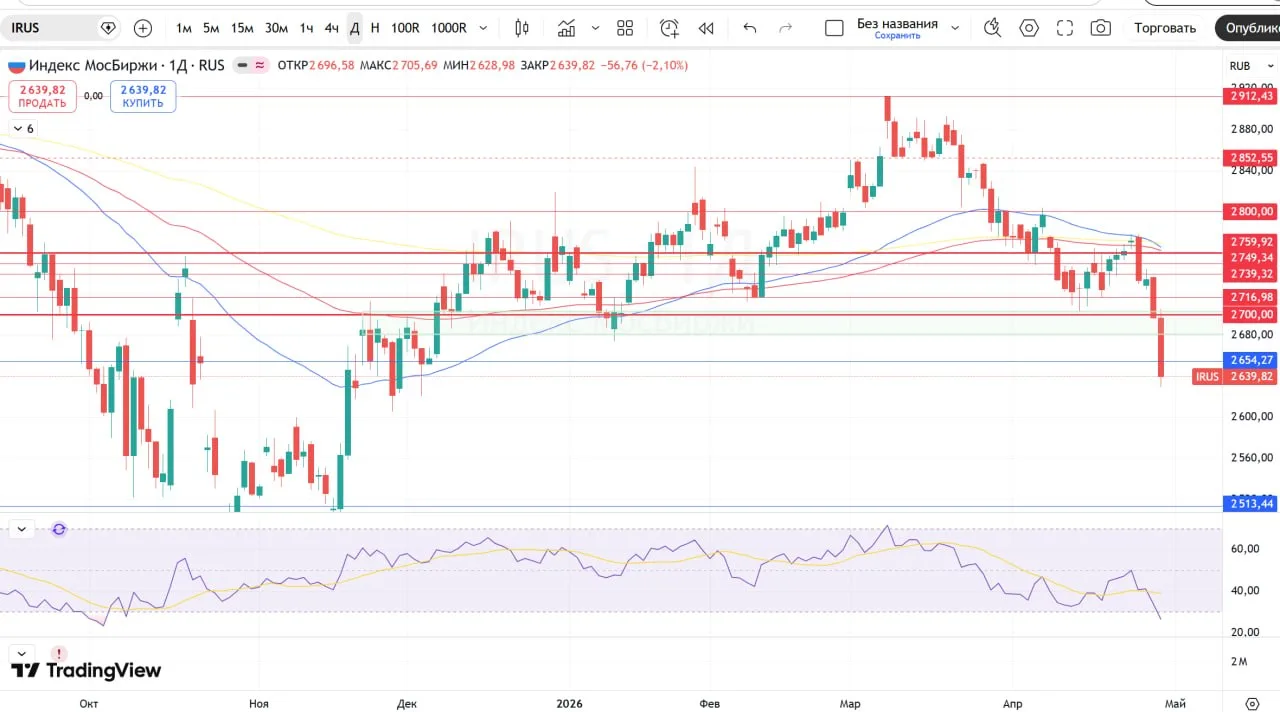
Task: Click the Сохранить link under layout name
Action: [897, 36]
